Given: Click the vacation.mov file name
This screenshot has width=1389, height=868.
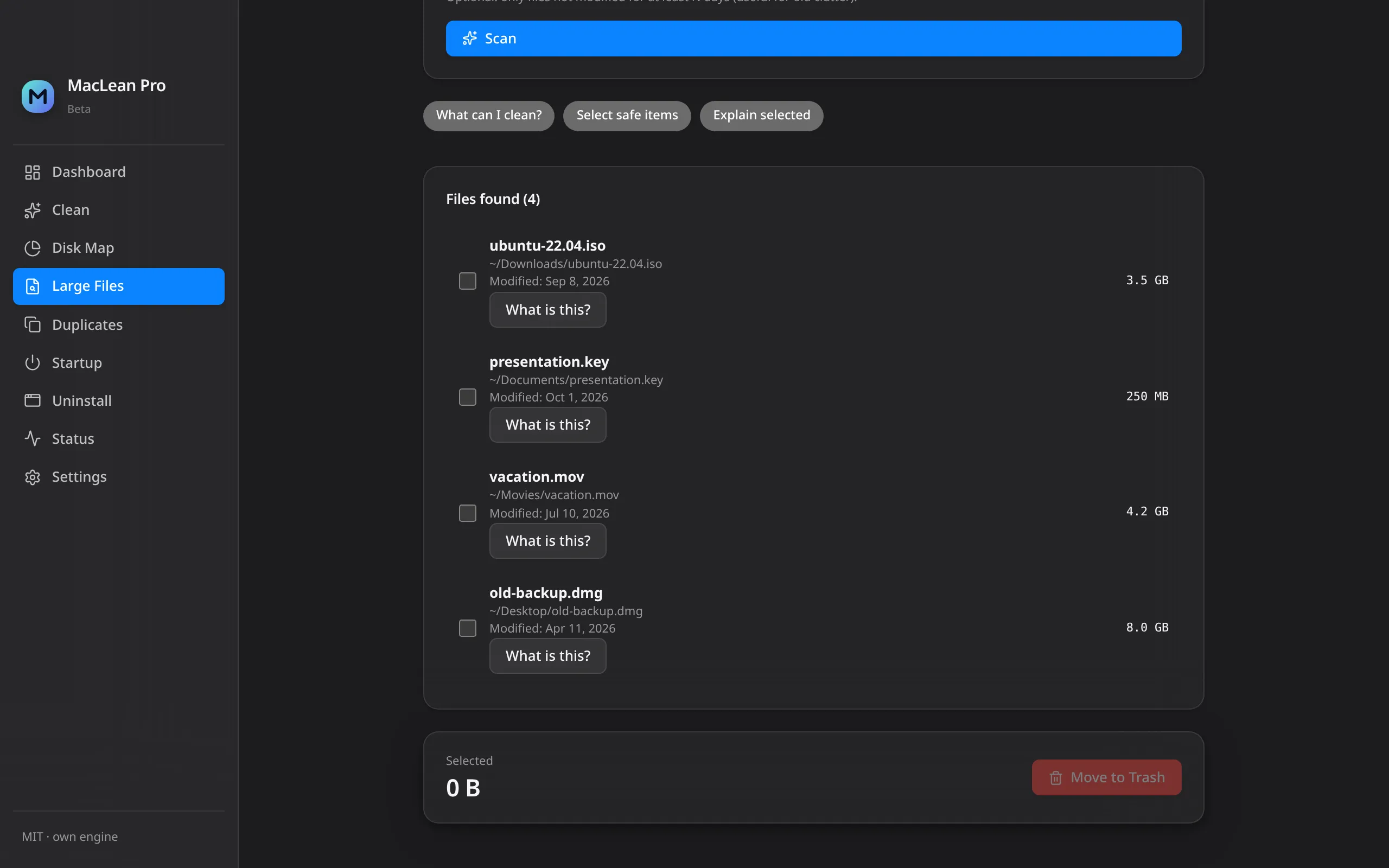Looking at the screenshot, I should pos(537,477).
